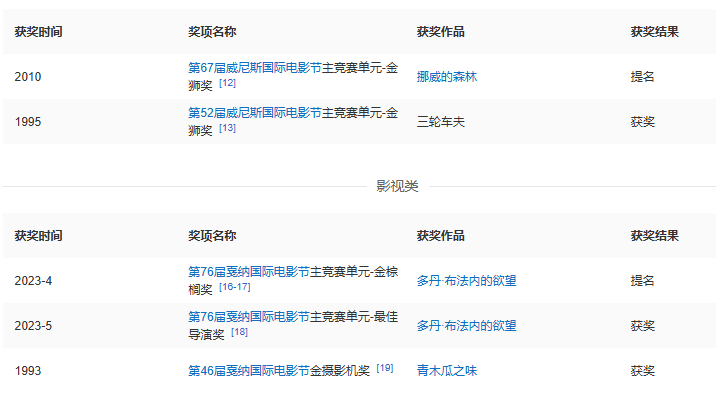
Task: Select the 影视类 table's 获奖作品 header
Action: click(x=441, y=236)
